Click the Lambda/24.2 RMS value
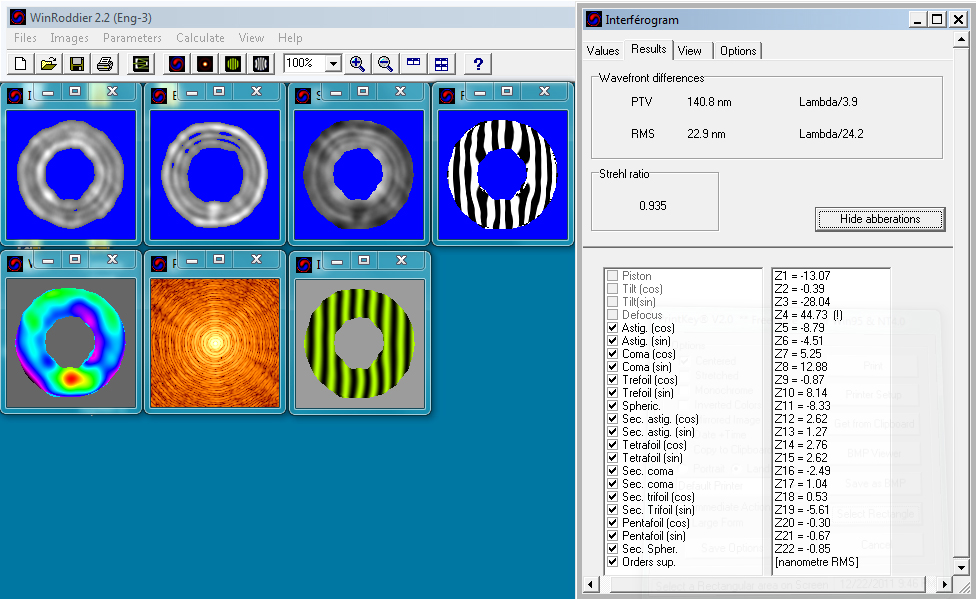 point(831,134)
